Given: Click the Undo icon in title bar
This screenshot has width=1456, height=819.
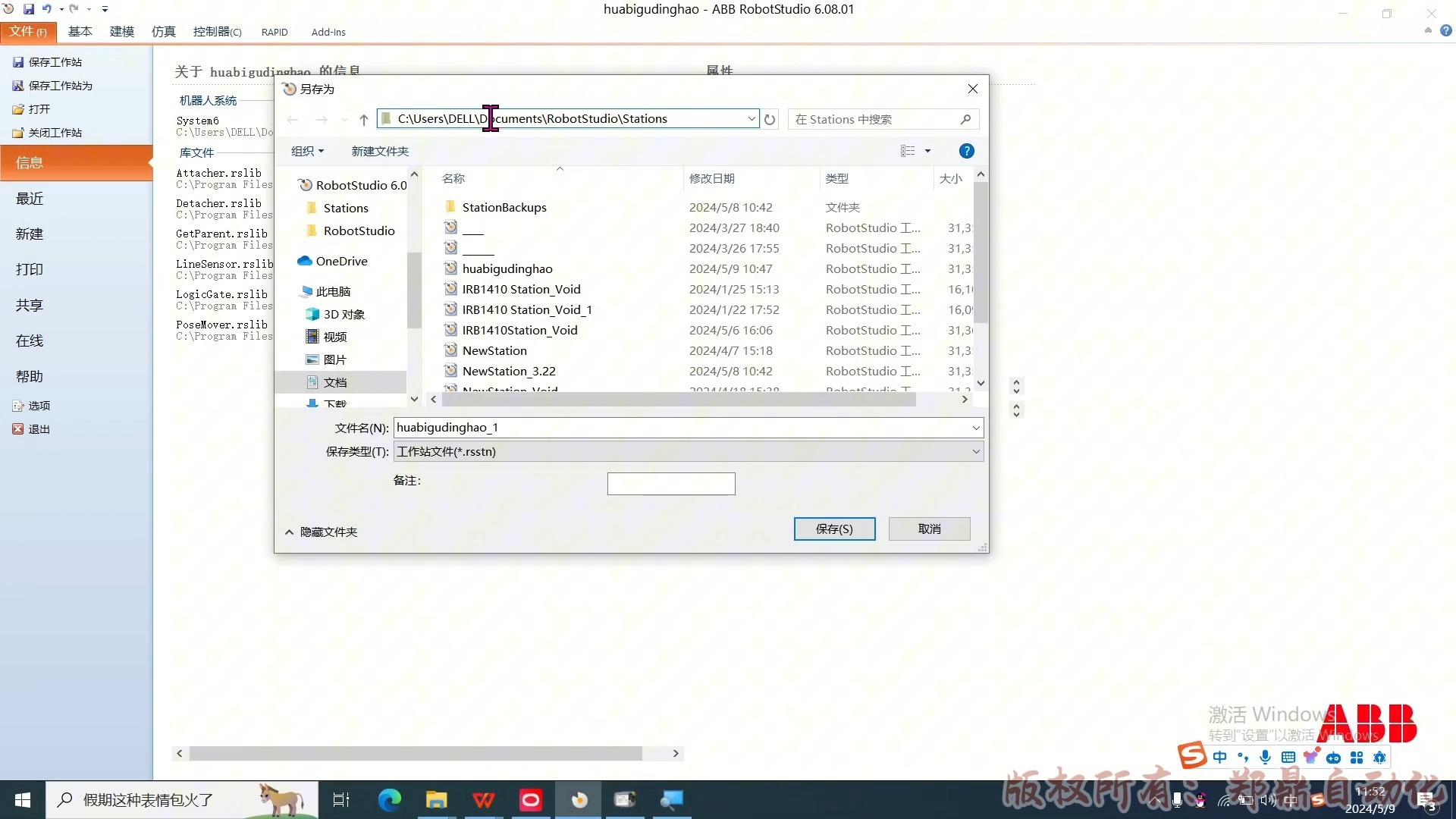Looking at the screenshot, I should (x=47, y=9).
